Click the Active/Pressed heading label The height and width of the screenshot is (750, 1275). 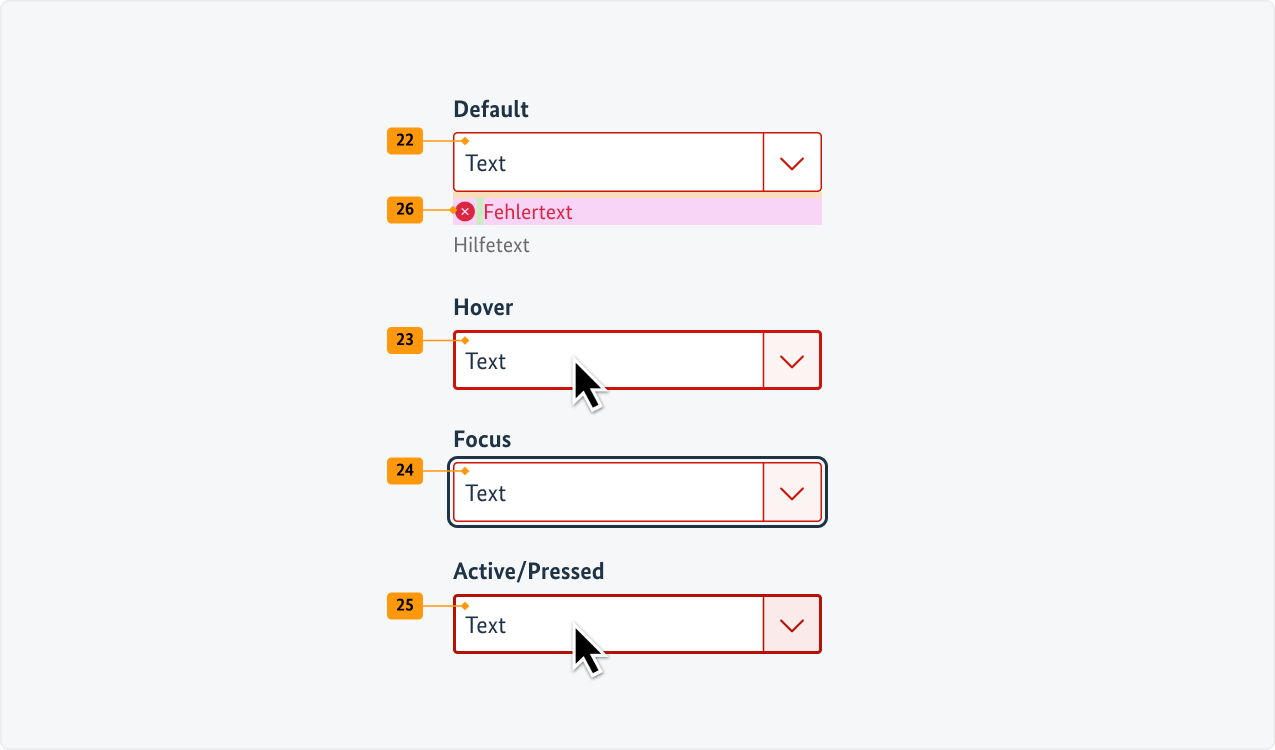[528, 571]
